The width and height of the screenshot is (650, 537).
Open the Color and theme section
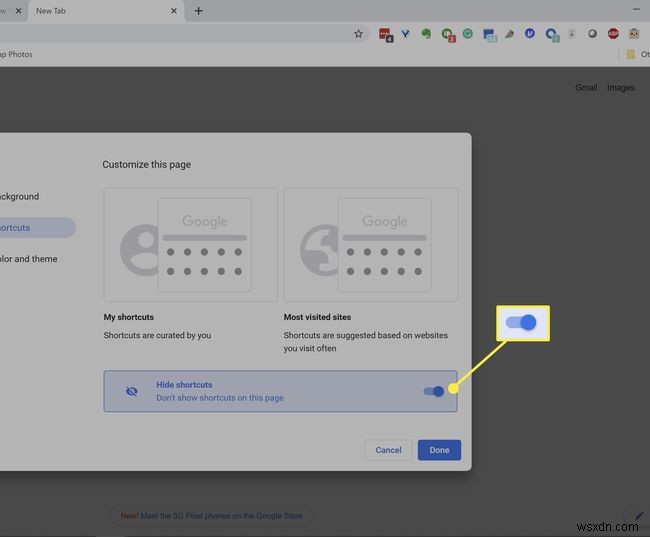click(29, 259)
